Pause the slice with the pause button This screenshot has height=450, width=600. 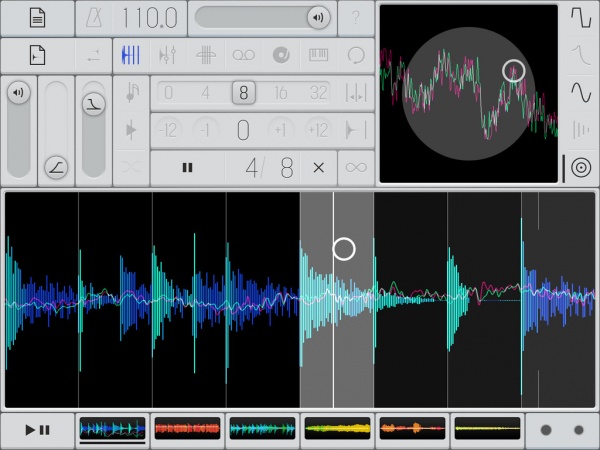[x=188, y=168]
